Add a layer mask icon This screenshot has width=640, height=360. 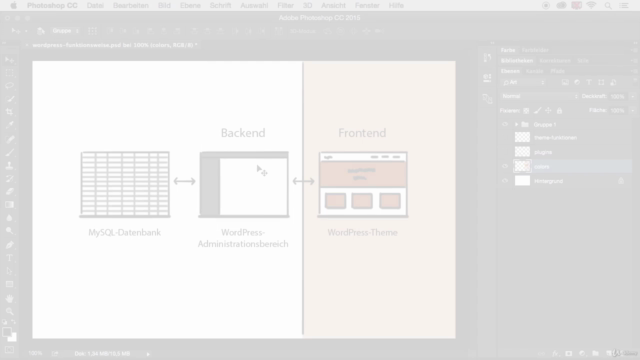[x=569, y=353]
